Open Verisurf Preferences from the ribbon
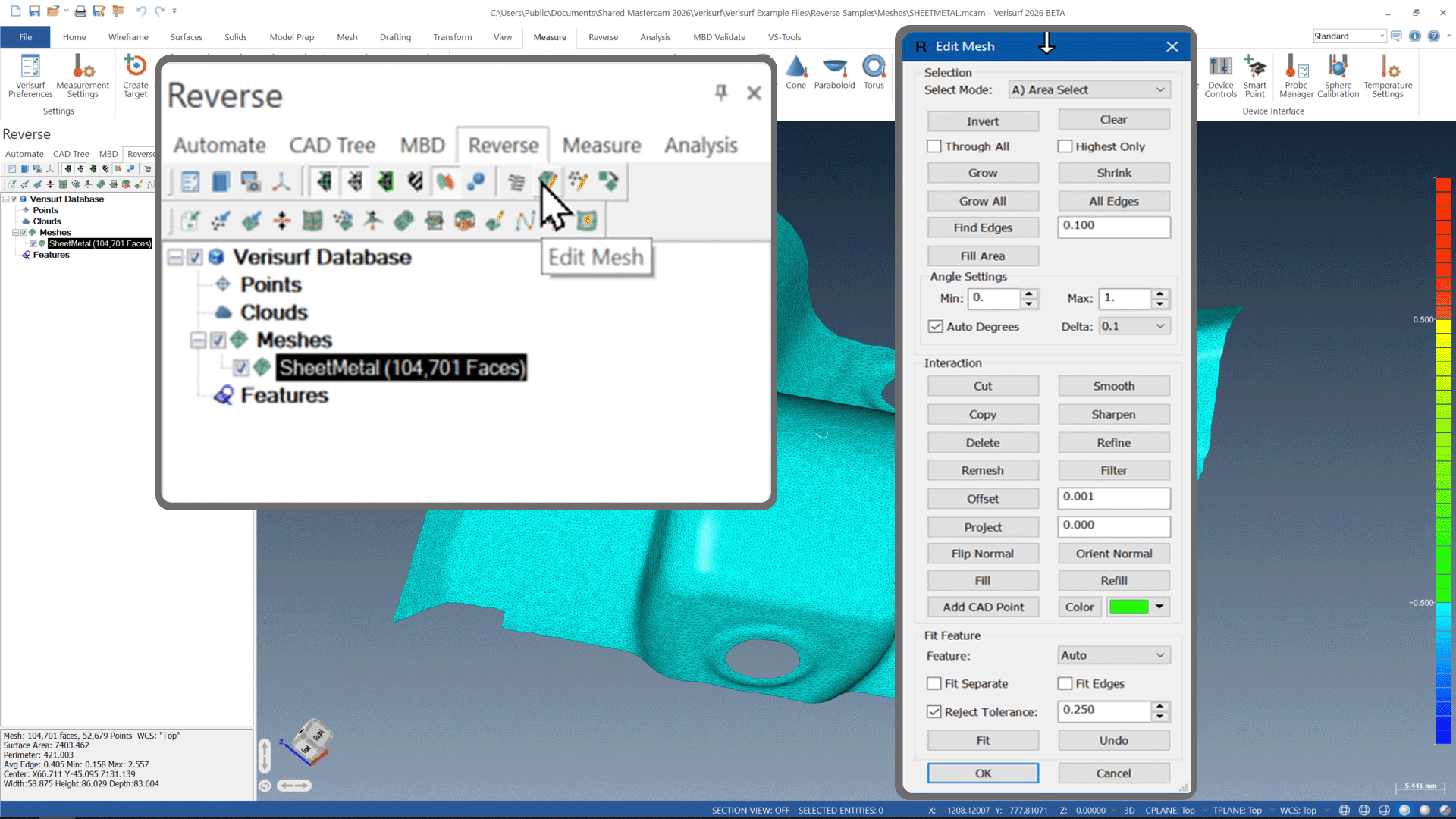This screenshot has height=819, width=1456. pos(30,76)
